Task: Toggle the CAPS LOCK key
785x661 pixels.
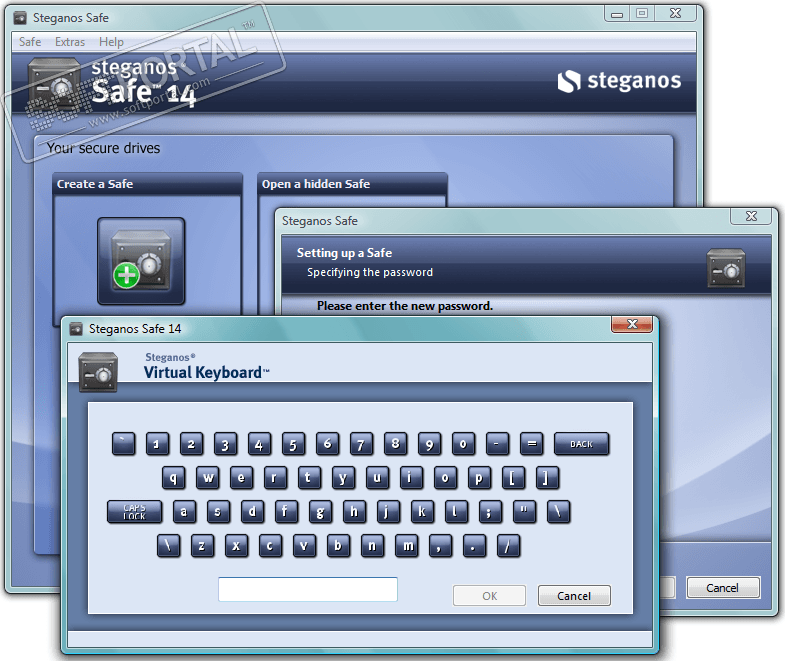Action: 135,512
